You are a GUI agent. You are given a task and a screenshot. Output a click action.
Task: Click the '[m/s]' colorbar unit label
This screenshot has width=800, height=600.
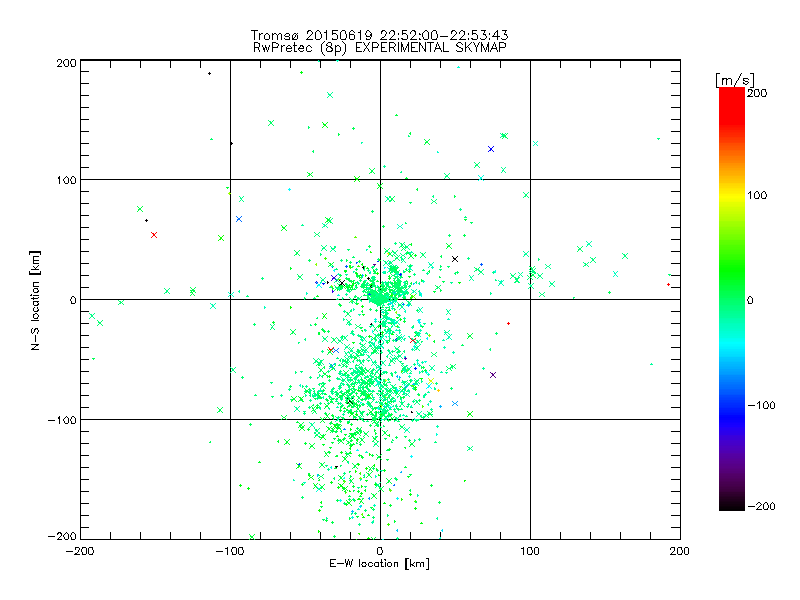(x=735, y=80)
